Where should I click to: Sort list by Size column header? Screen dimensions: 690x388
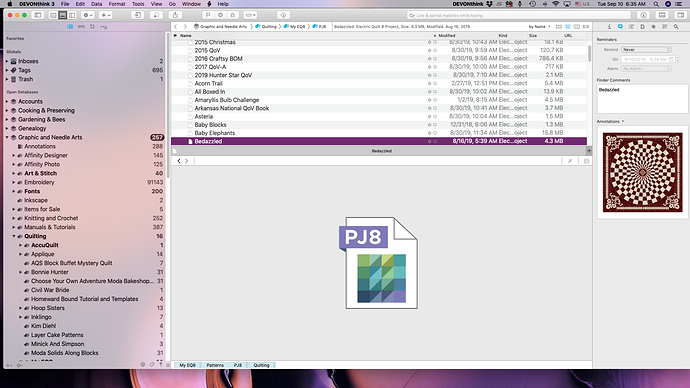point(533,36)
